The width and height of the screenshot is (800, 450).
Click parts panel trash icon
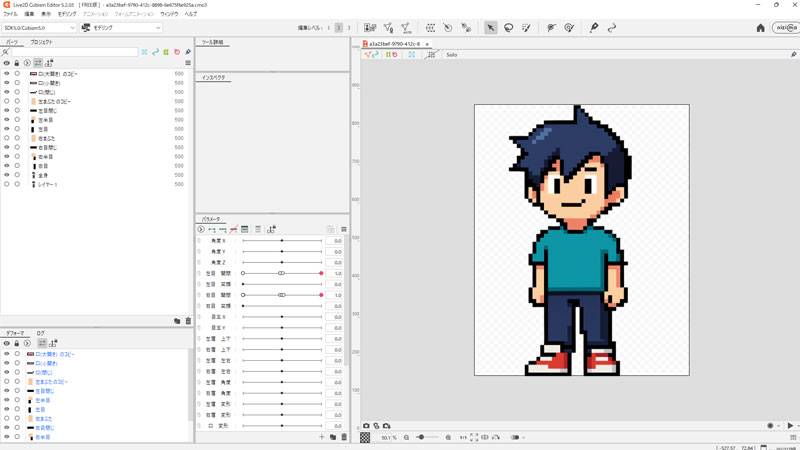188,321
